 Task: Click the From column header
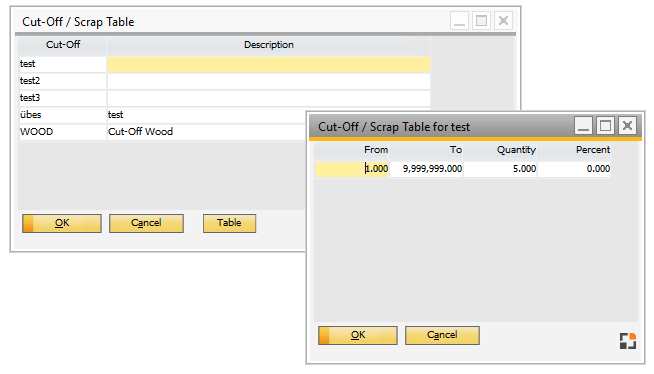click(352, 150)
